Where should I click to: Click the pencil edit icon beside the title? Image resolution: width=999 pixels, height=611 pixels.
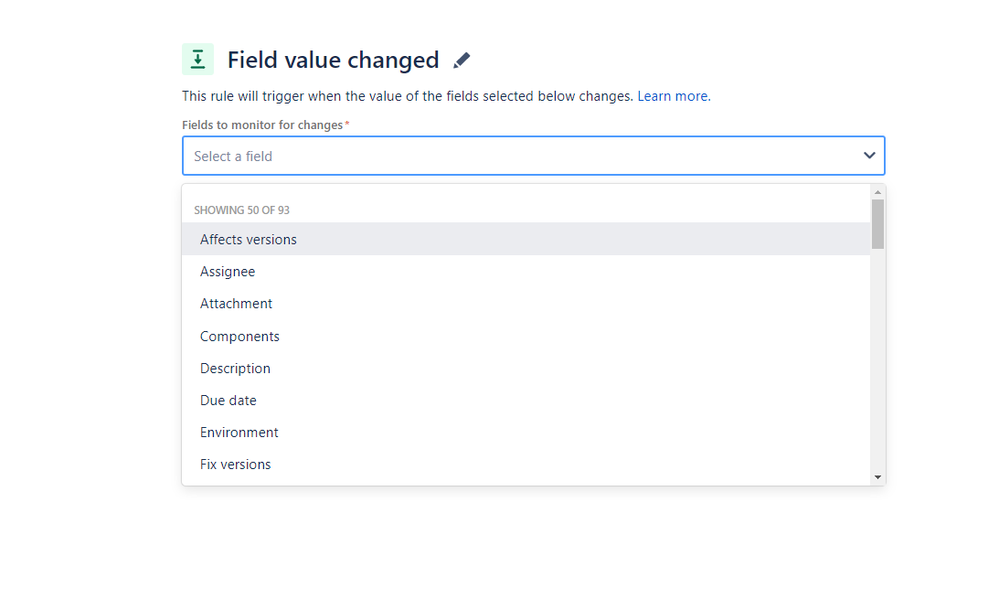click(461, 61)
